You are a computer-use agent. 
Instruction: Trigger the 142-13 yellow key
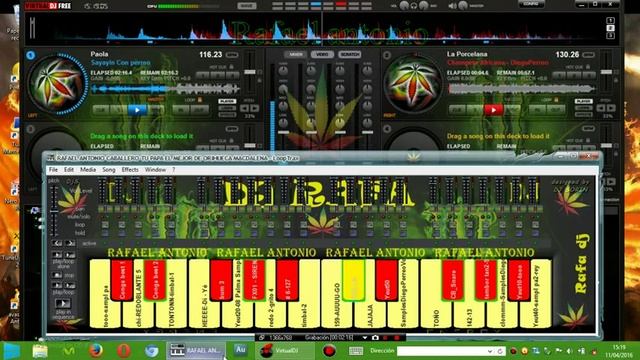469,314
